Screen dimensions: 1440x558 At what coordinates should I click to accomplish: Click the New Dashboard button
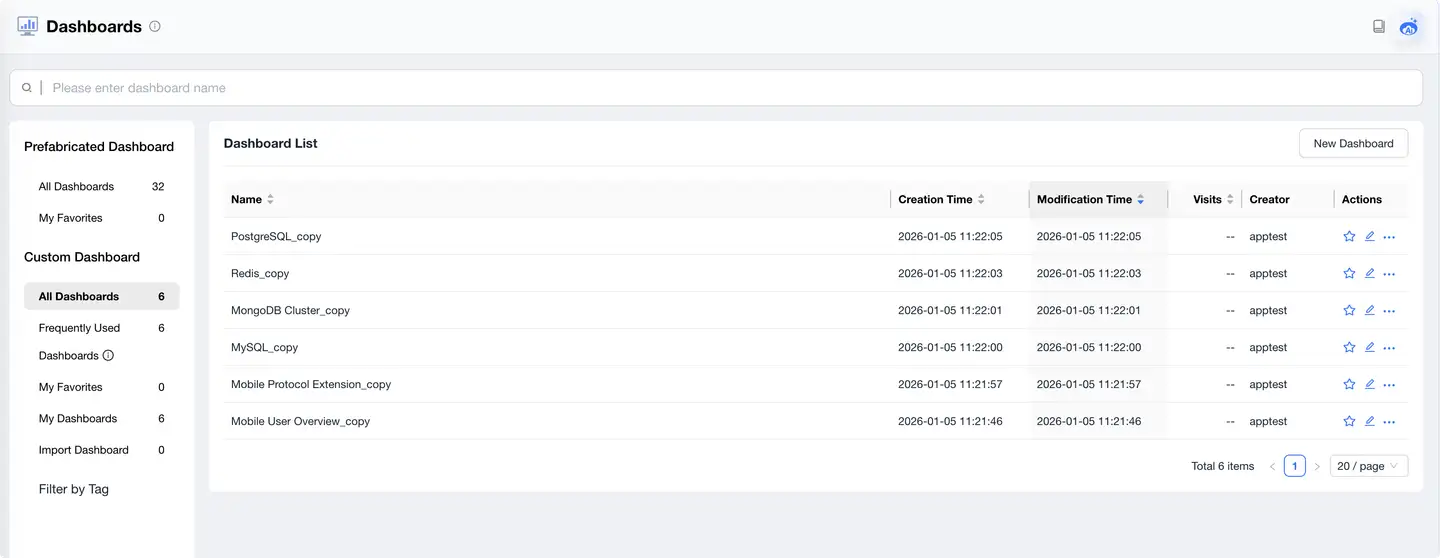tap(1353, 144)
